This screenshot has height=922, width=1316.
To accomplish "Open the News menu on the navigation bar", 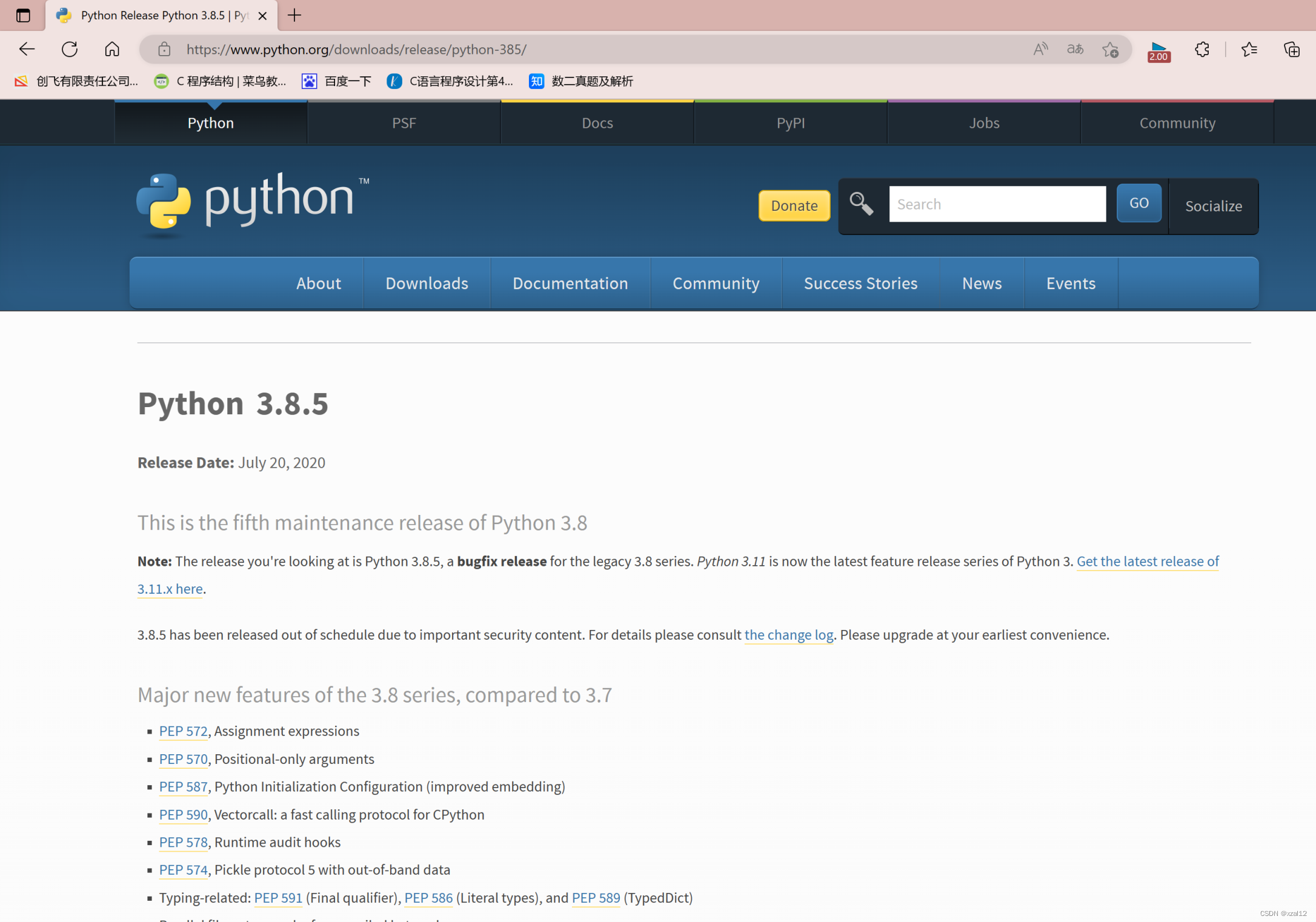I will (982, 283).
